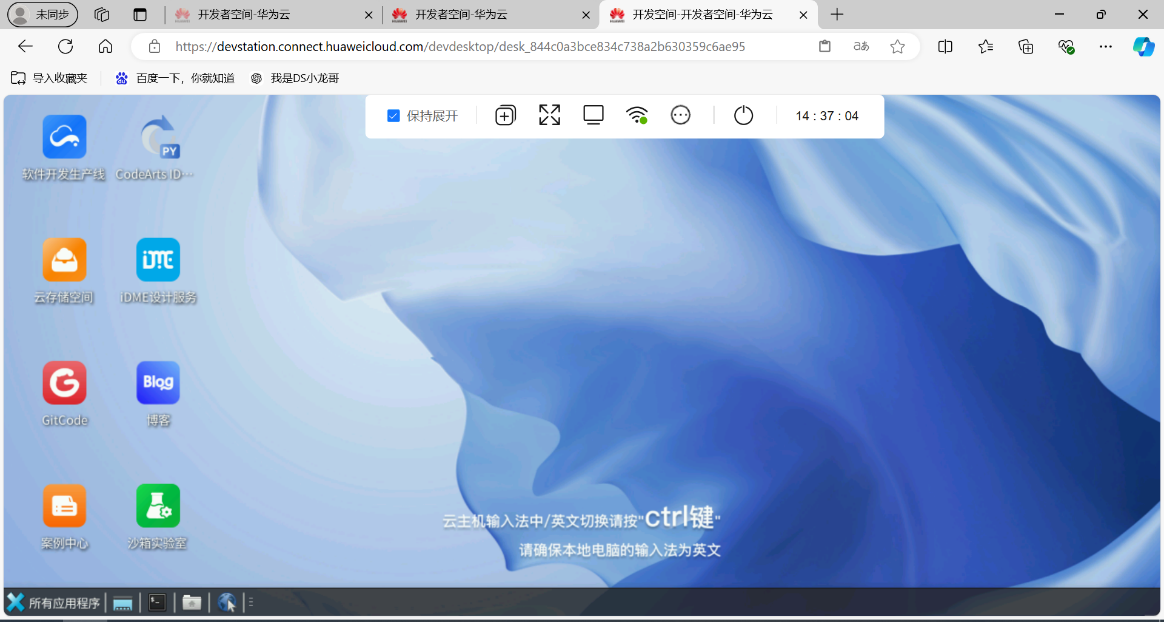Screen dimensions: 1164x622
Task: Click clipboard icon in address bar
Action: coord(825,47)
